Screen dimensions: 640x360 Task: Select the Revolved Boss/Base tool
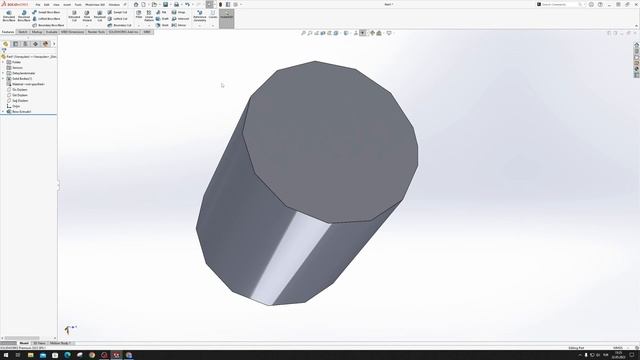coord(24,16)
